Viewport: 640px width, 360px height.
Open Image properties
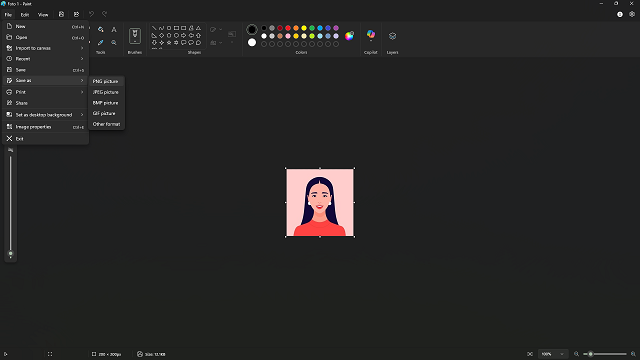(x=46, y=127)
